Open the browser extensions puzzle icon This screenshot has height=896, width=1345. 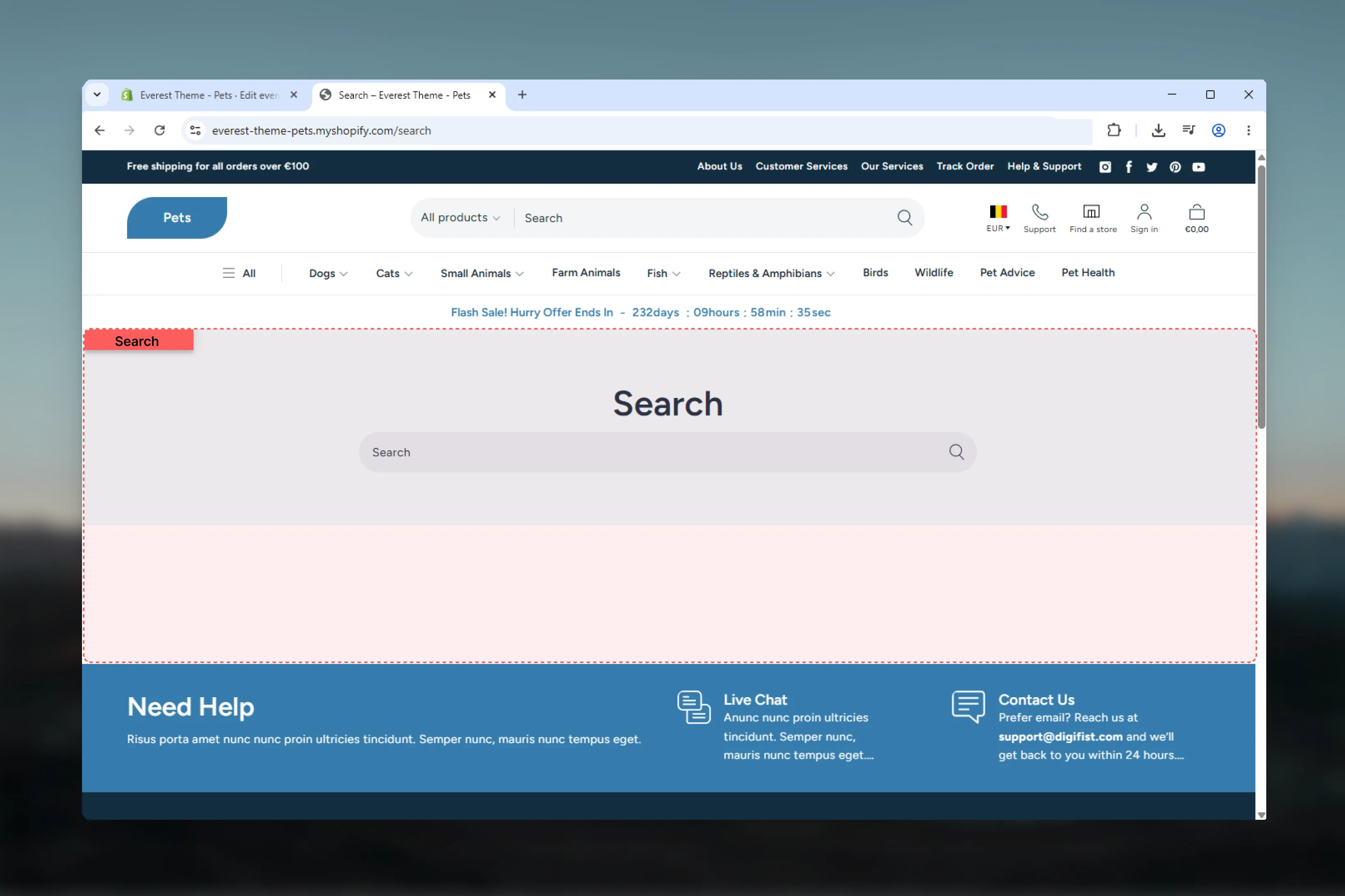point(1113,130)
